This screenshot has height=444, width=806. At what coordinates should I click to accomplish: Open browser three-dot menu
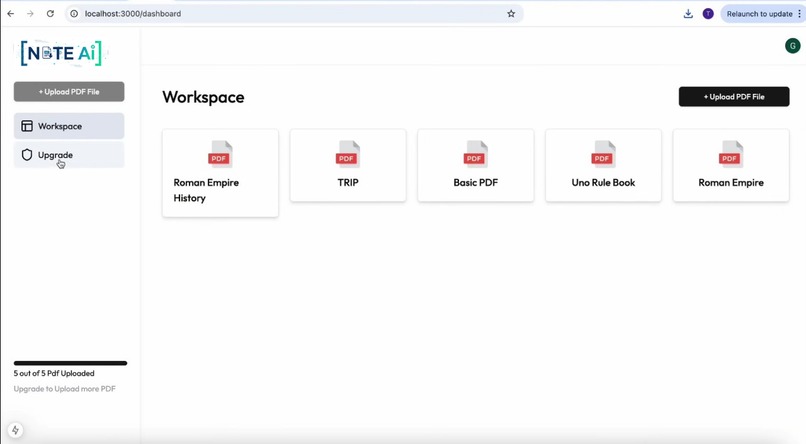click(x=799, y=14)
